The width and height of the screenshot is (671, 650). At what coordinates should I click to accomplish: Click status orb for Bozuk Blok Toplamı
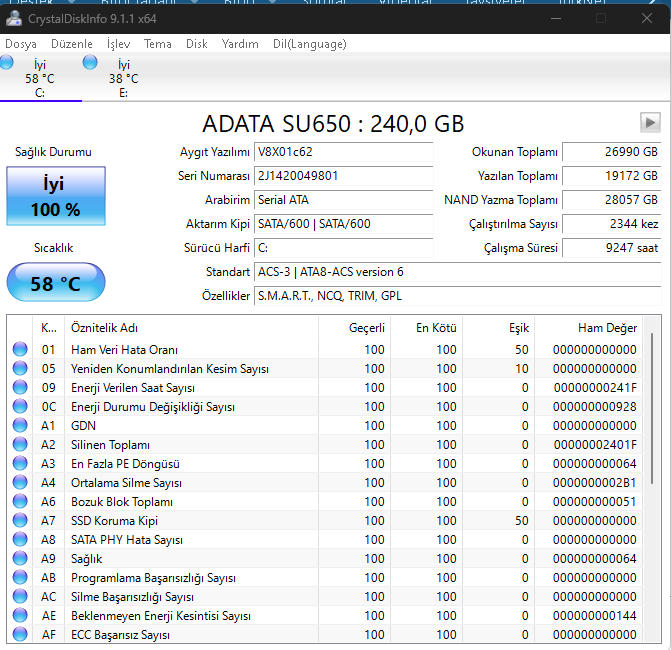click(x=20, y=502)
